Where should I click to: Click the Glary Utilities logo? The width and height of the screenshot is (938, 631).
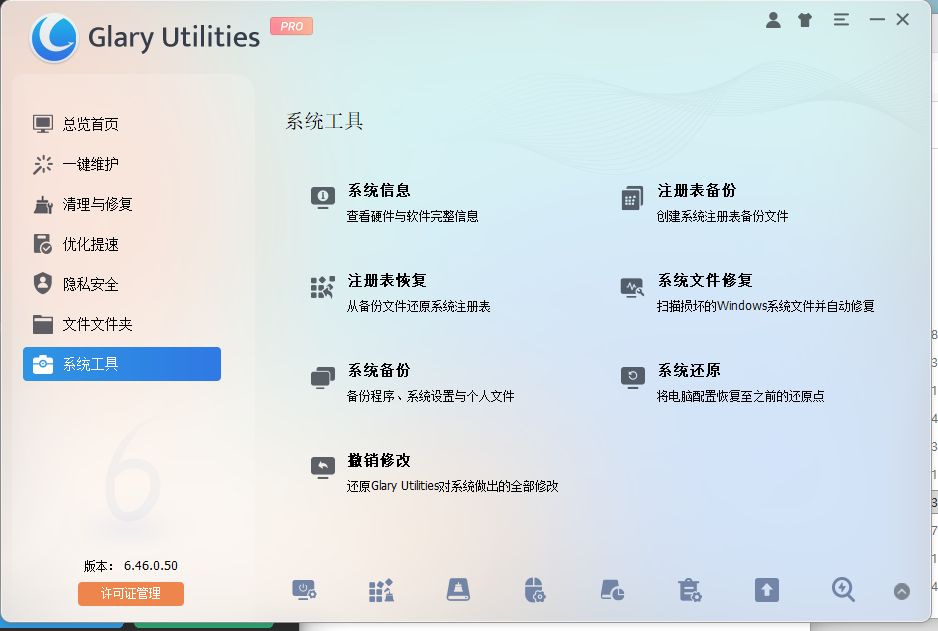pyautogui.click(x=54, y=37)
